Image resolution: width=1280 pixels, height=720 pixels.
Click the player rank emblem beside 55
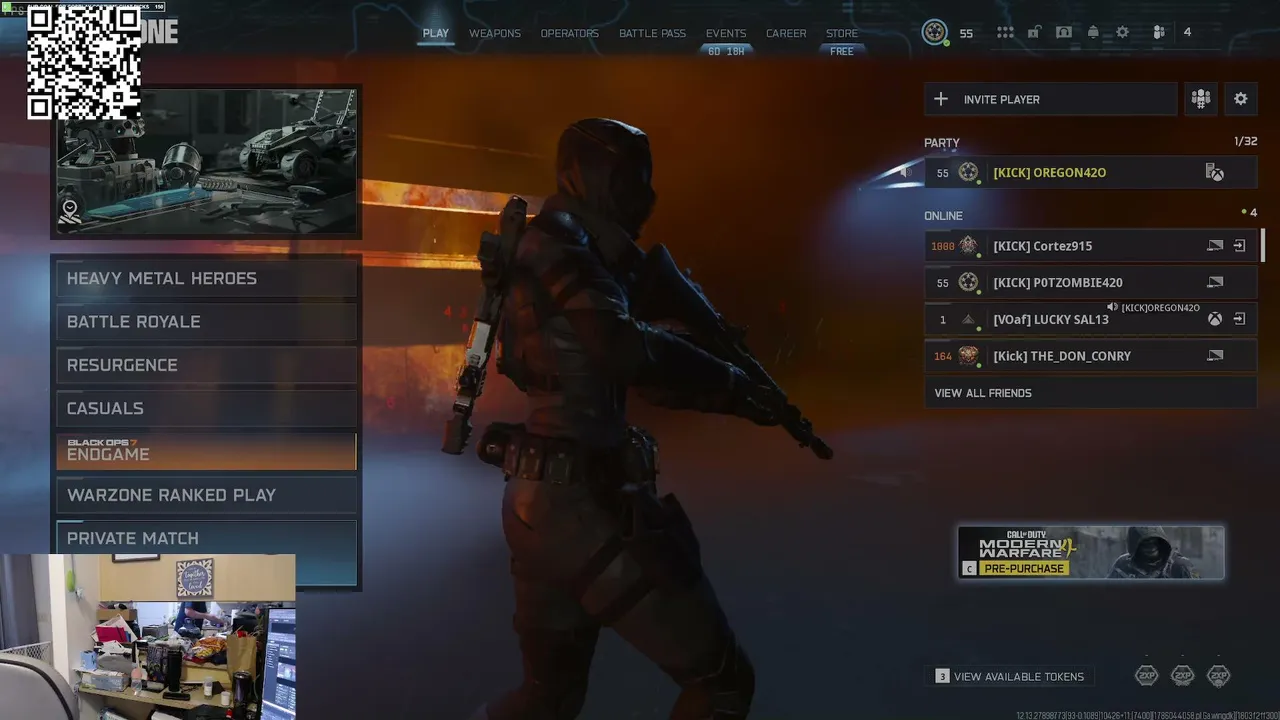934,32
